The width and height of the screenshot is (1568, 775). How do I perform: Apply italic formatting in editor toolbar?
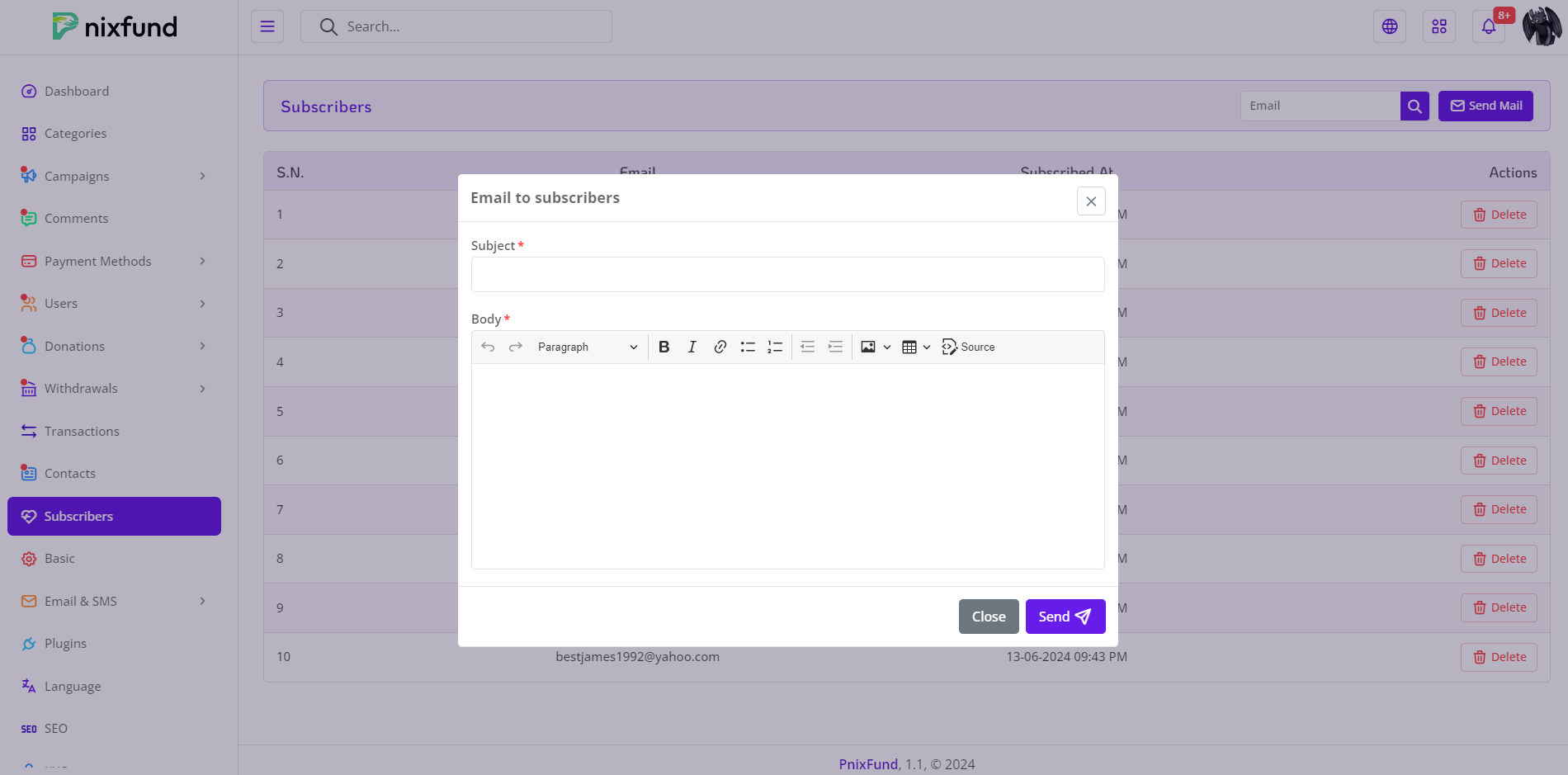(x=692, y=347)
